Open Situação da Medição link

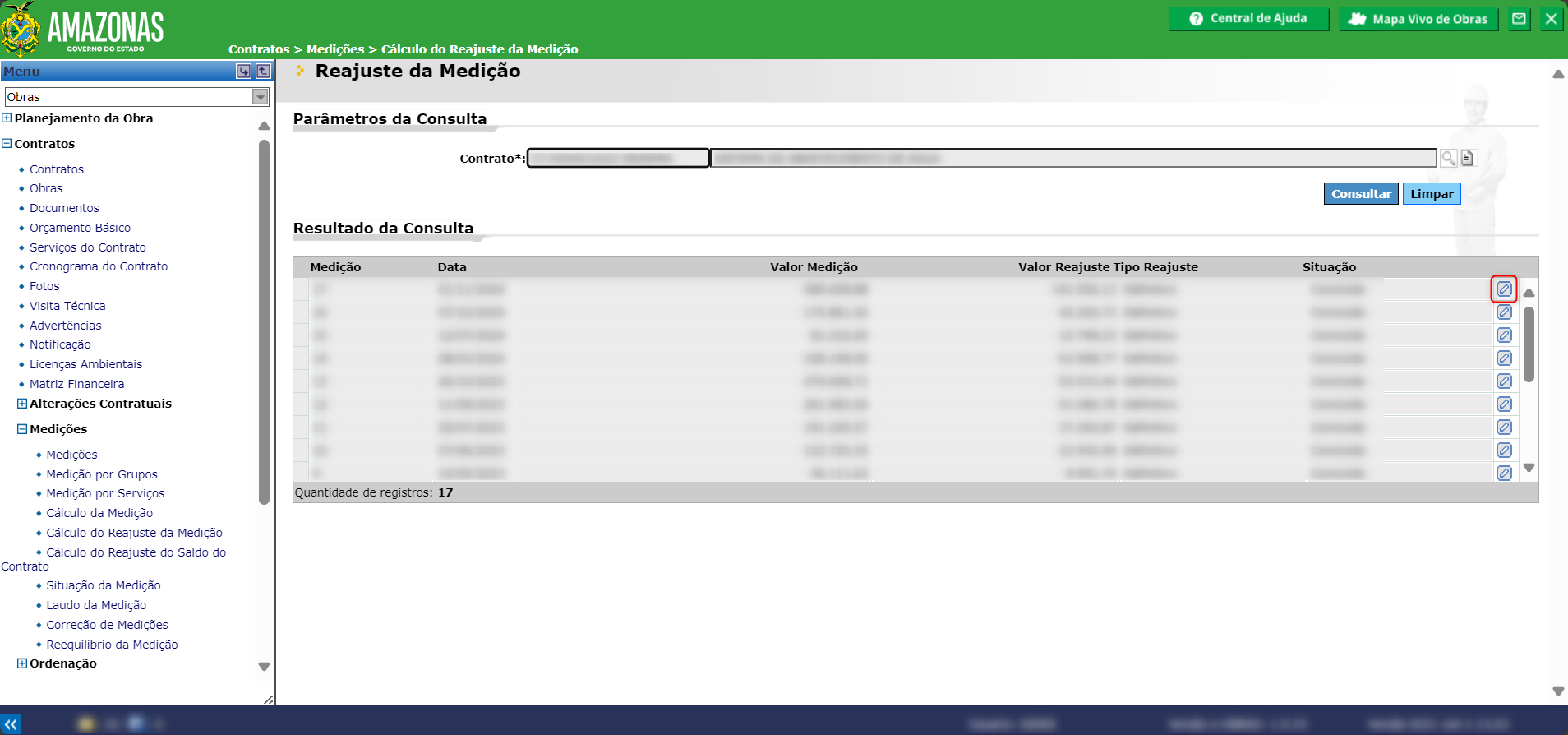click(x=104, y=585)
